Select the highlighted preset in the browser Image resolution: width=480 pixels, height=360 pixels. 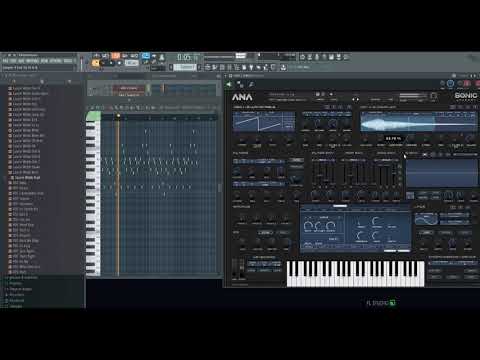[27, 178]
